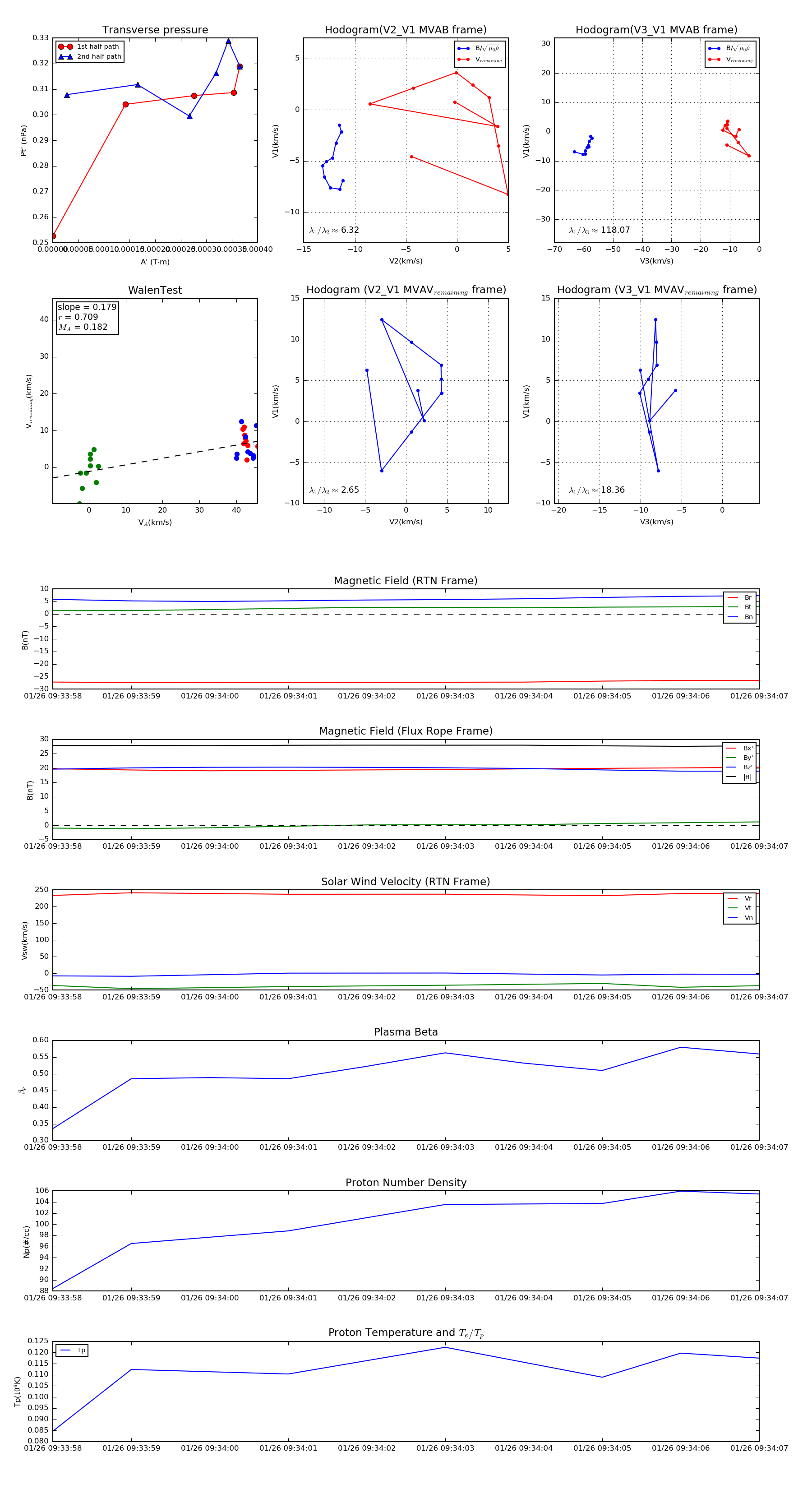Click the 'Tp(10^6K)' y-axis label
Image resolution: width=812 pixels, height=1489 pixels.
17,1392
